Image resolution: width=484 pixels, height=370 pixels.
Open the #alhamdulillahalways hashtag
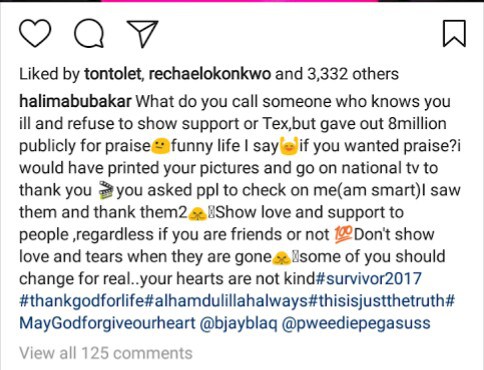click(227, 301)
